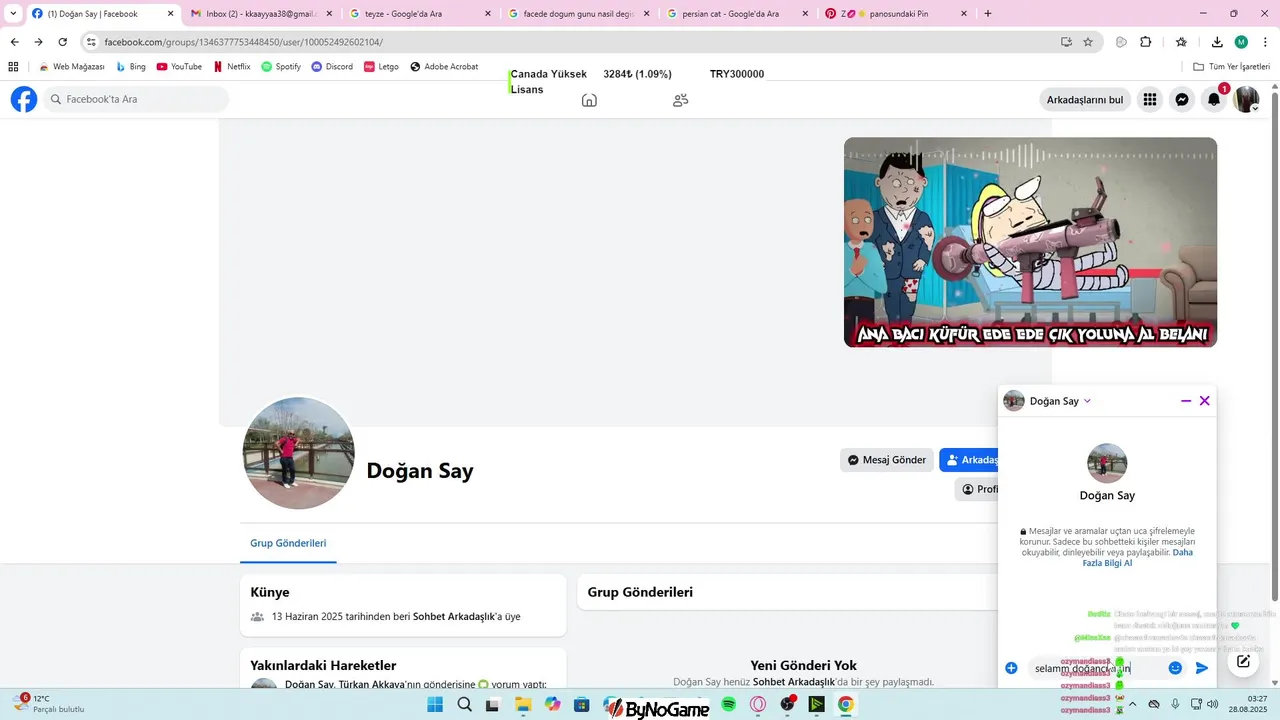Reload the current page

click(62, 42)
